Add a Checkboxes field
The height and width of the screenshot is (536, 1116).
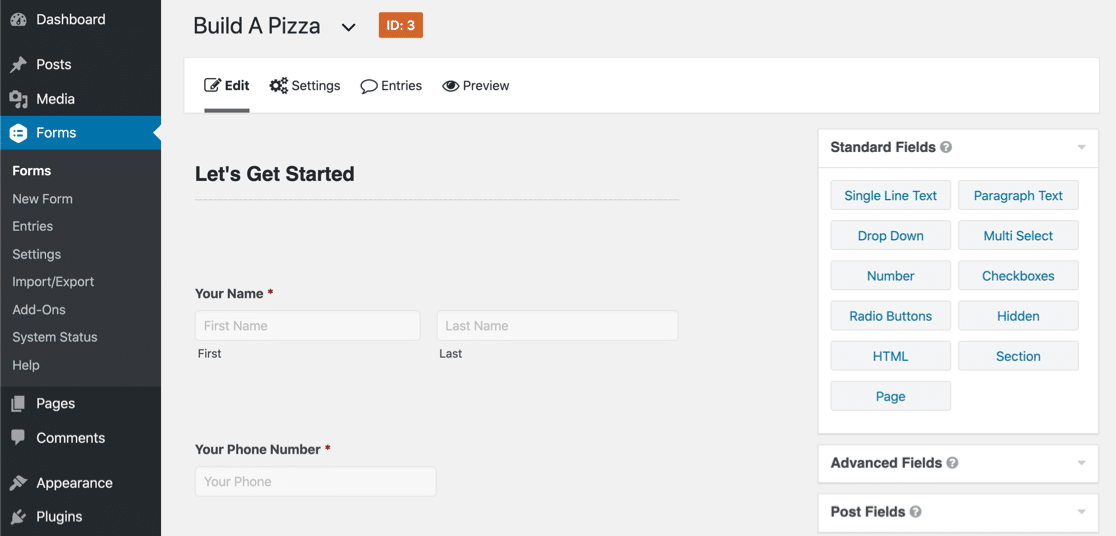pos(1018,276)
